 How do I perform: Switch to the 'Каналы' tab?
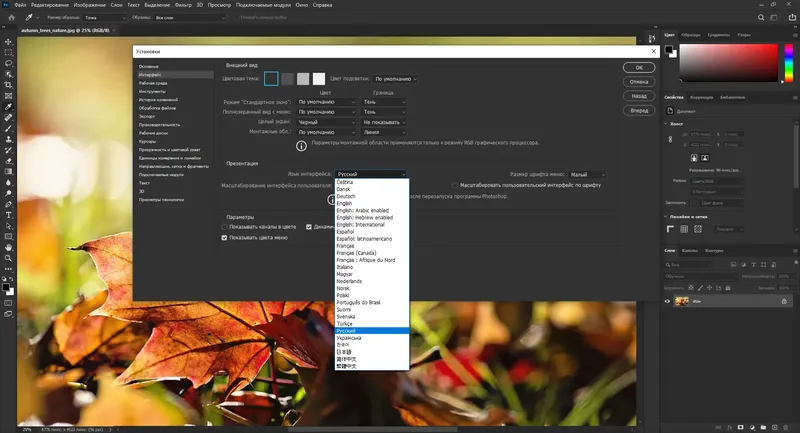click(689, 250)
